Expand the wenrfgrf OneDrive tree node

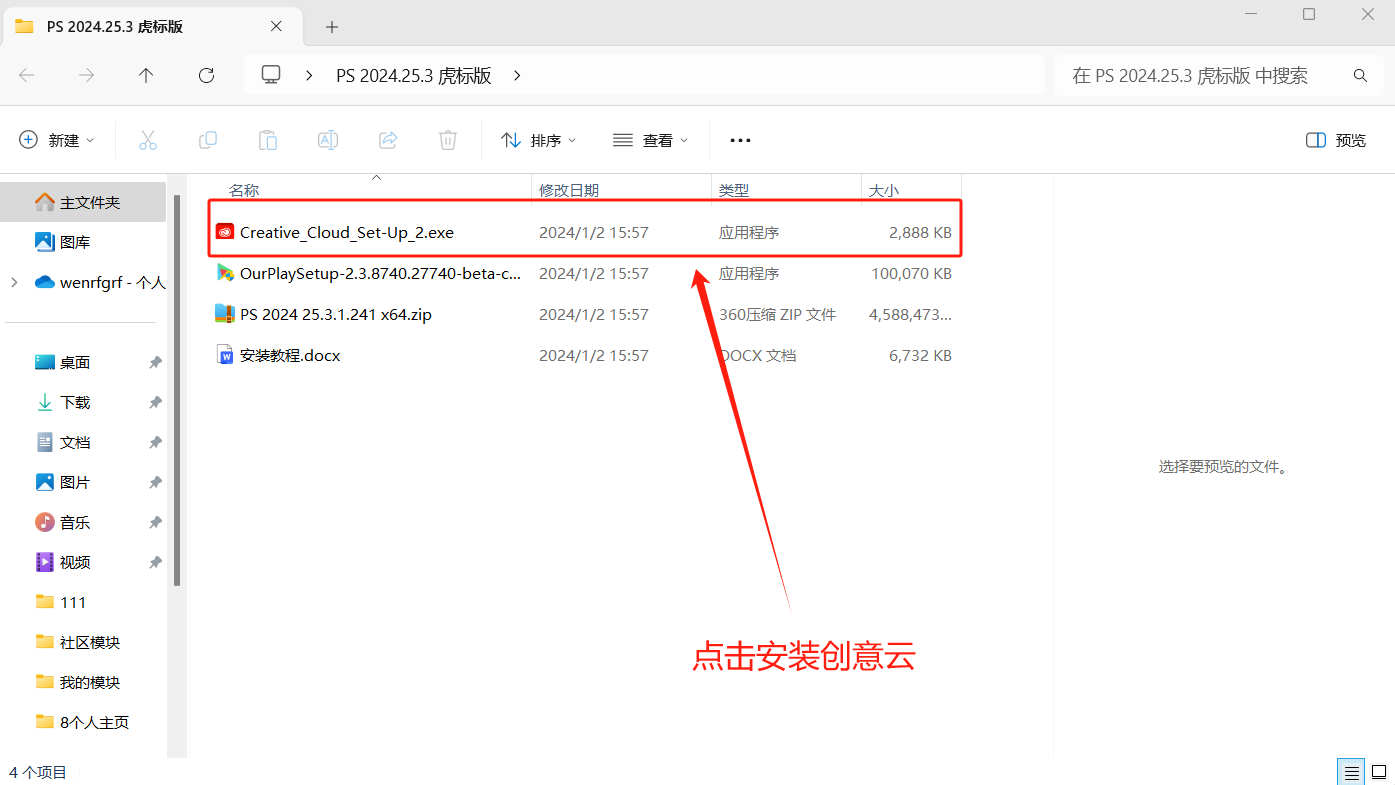click(14, 282)
